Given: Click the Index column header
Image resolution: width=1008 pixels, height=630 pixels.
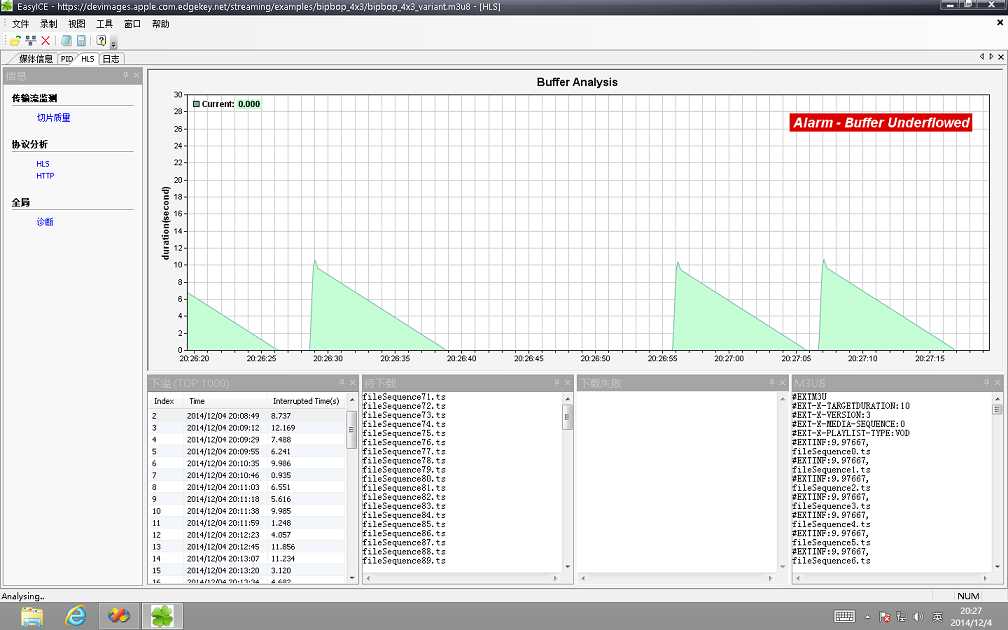Looking at the screenshot, I should point(164,401).
